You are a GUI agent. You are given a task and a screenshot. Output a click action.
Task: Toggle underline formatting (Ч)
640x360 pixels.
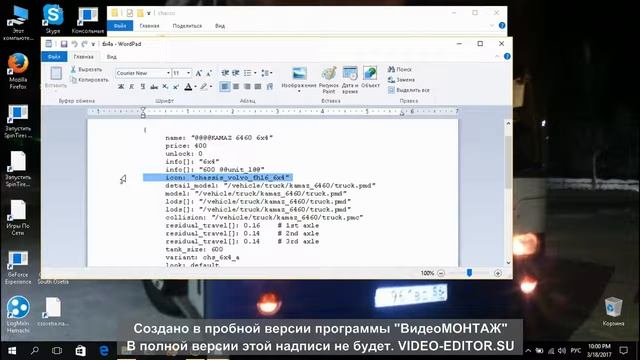pos(142,87)
